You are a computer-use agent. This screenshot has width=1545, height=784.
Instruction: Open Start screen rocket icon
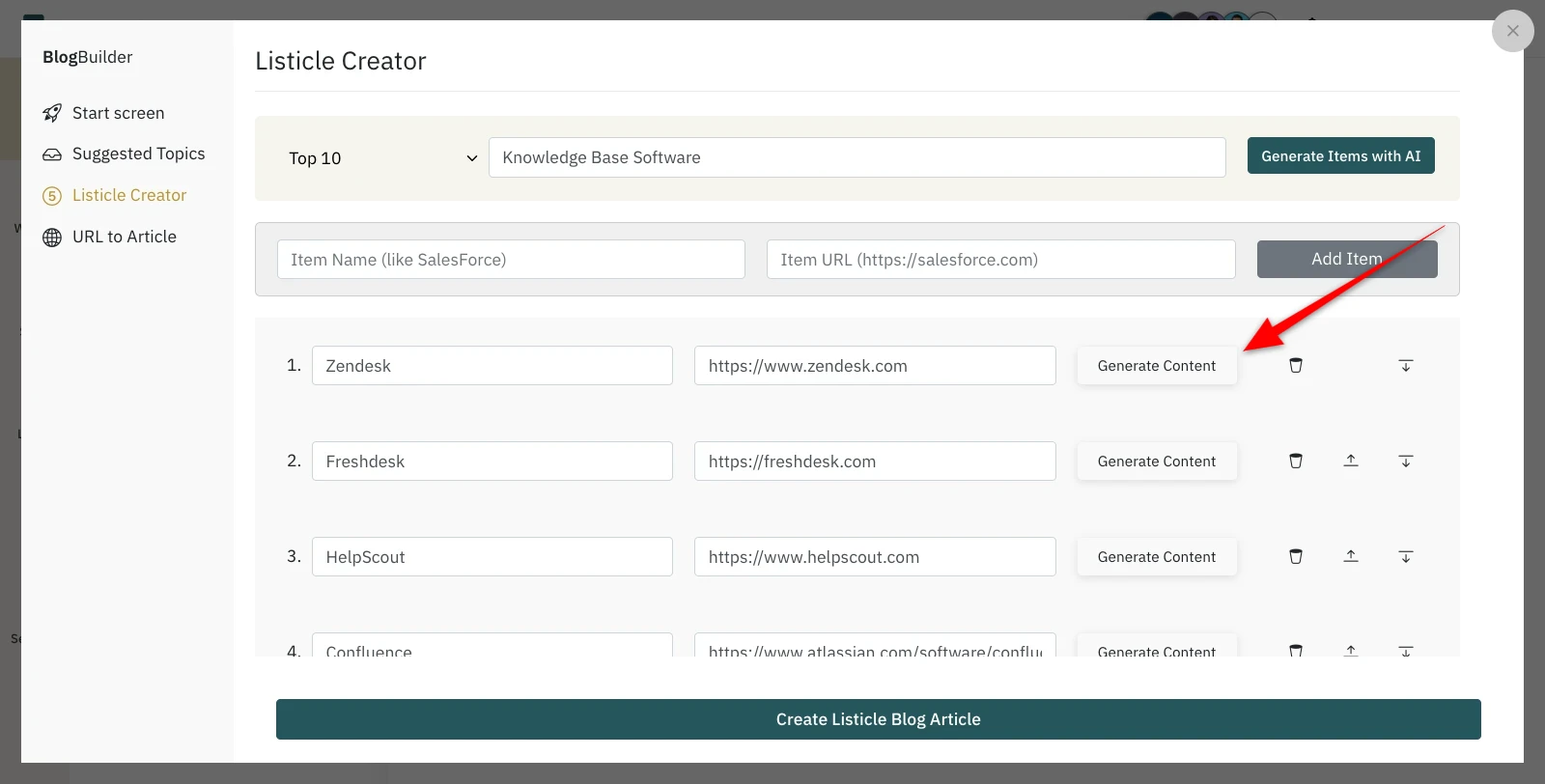point(52,113)
